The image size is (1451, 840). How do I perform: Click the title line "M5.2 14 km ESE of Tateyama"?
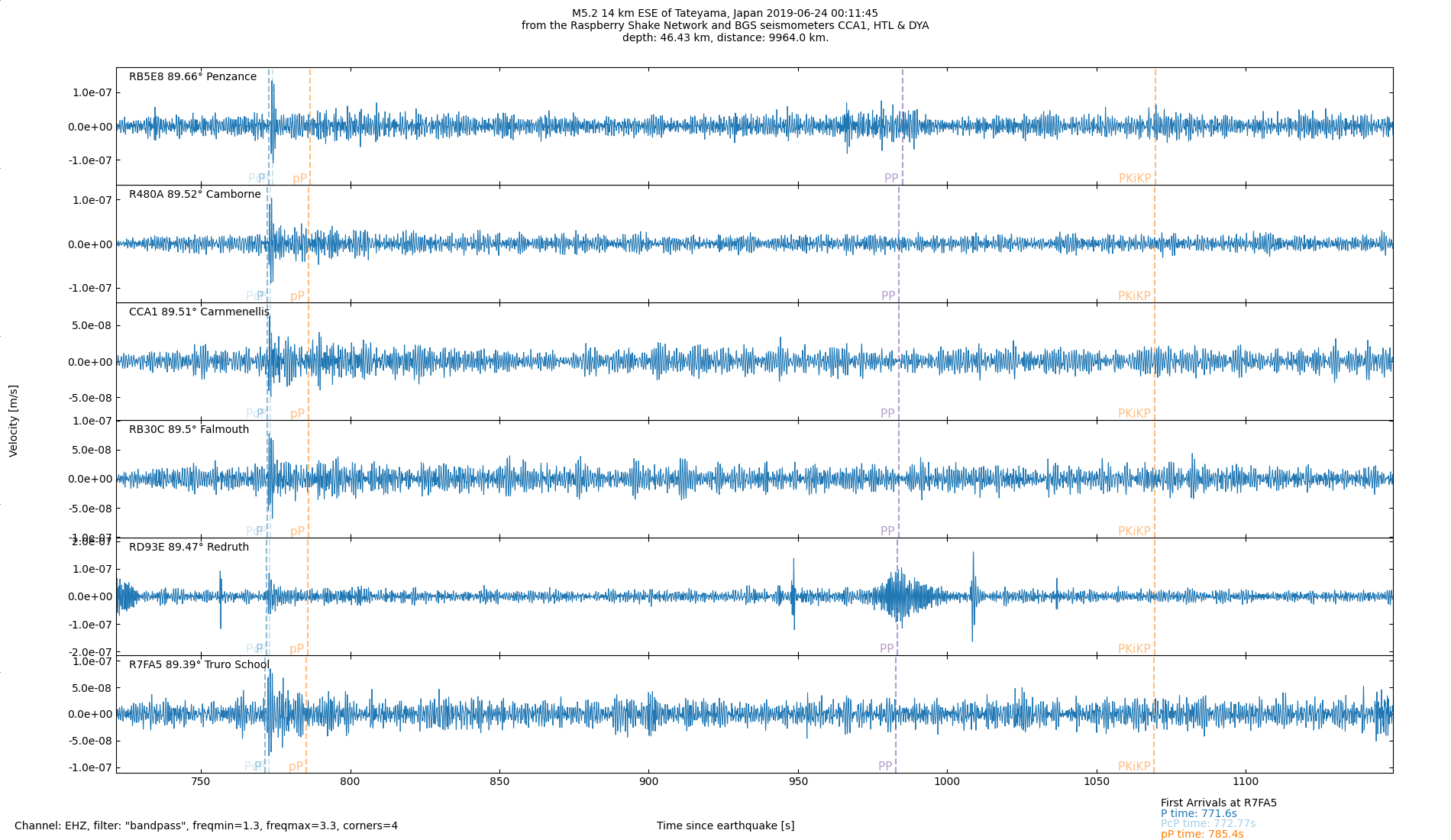725,13
